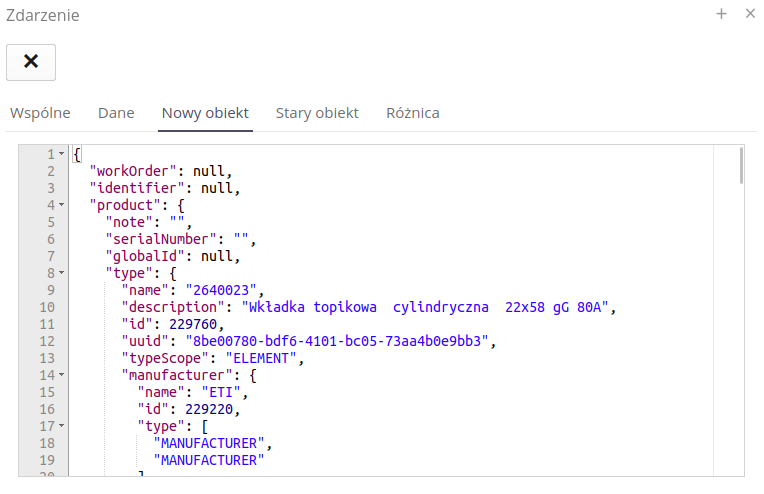Click the X button below the Zdarzenie title
764x494 pixels.
pyautogui.click(x=31, y=62)
